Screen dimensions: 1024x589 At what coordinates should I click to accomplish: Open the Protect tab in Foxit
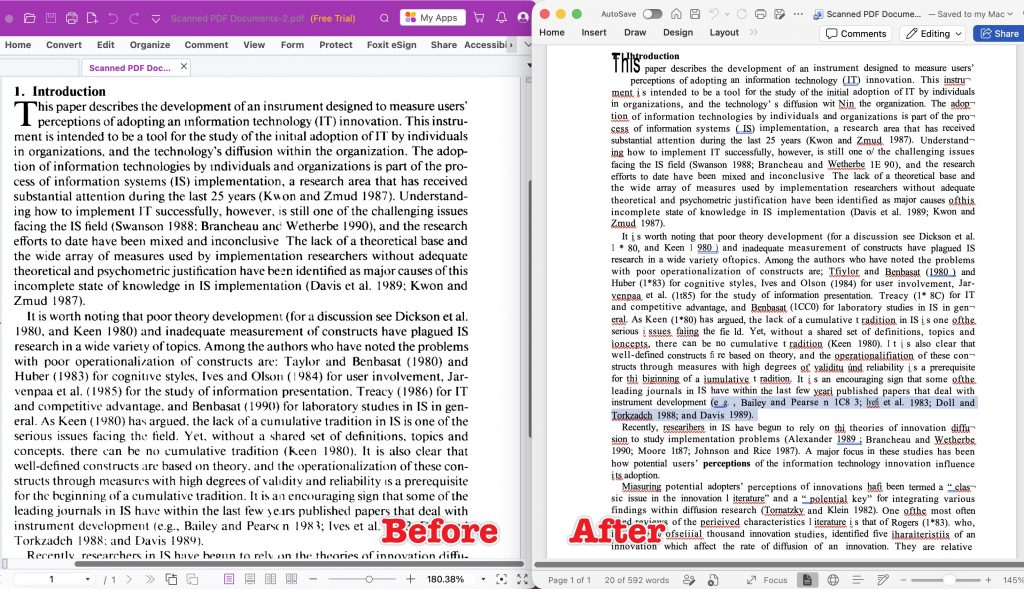336,45
